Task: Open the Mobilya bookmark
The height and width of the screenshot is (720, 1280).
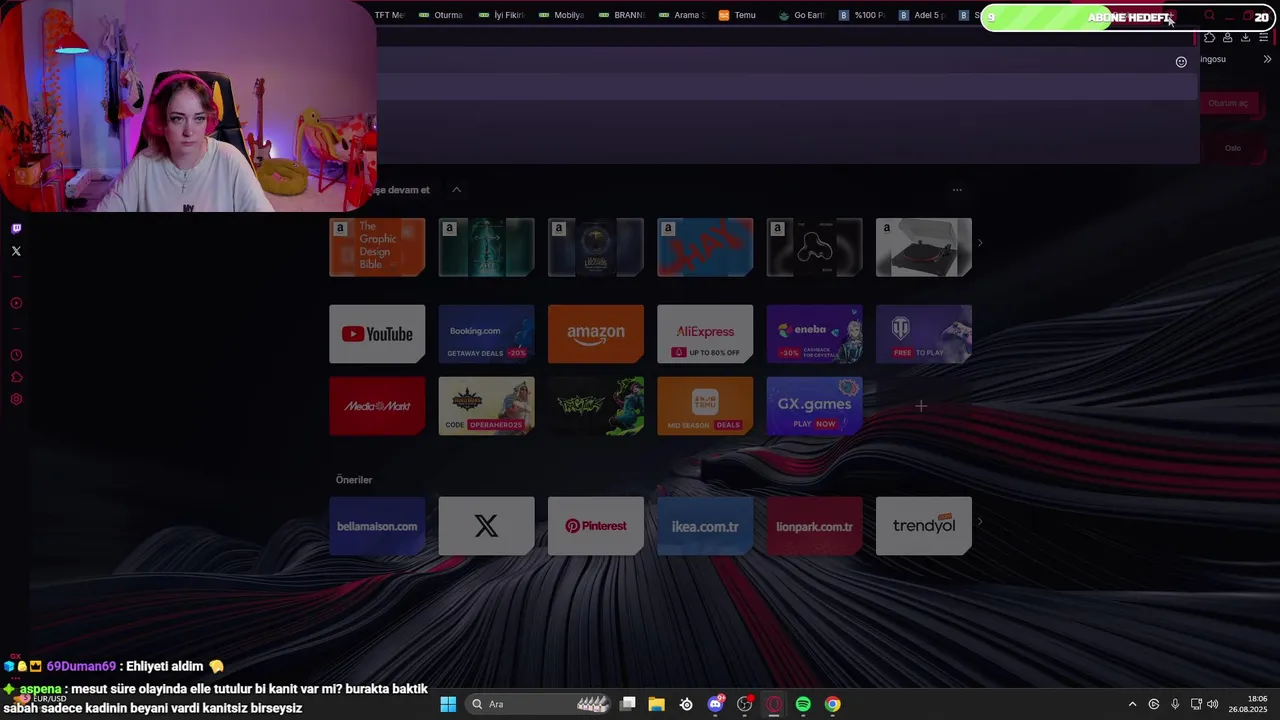Action: click(561, 15)
